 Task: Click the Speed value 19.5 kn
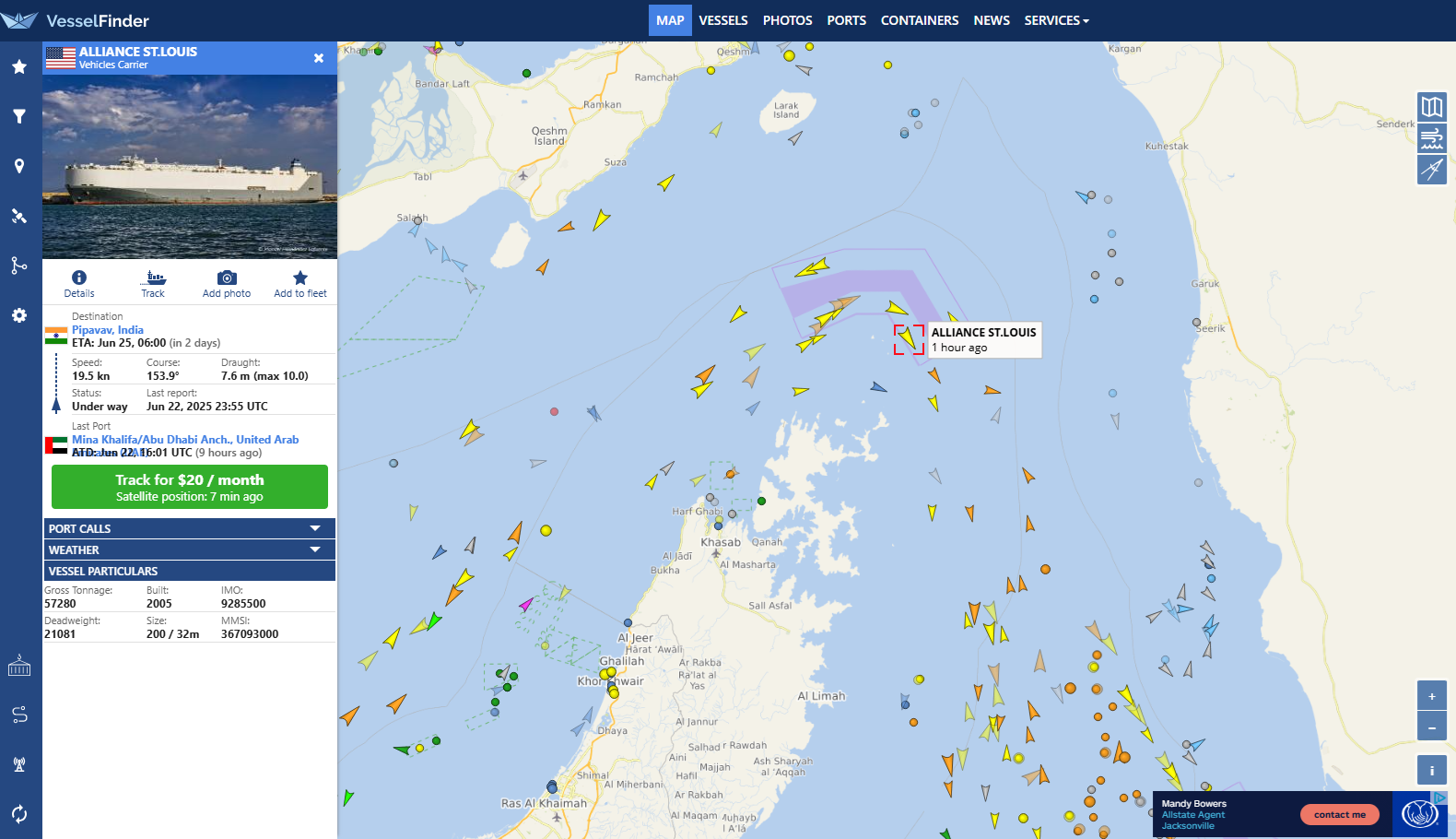pos(91,376)
